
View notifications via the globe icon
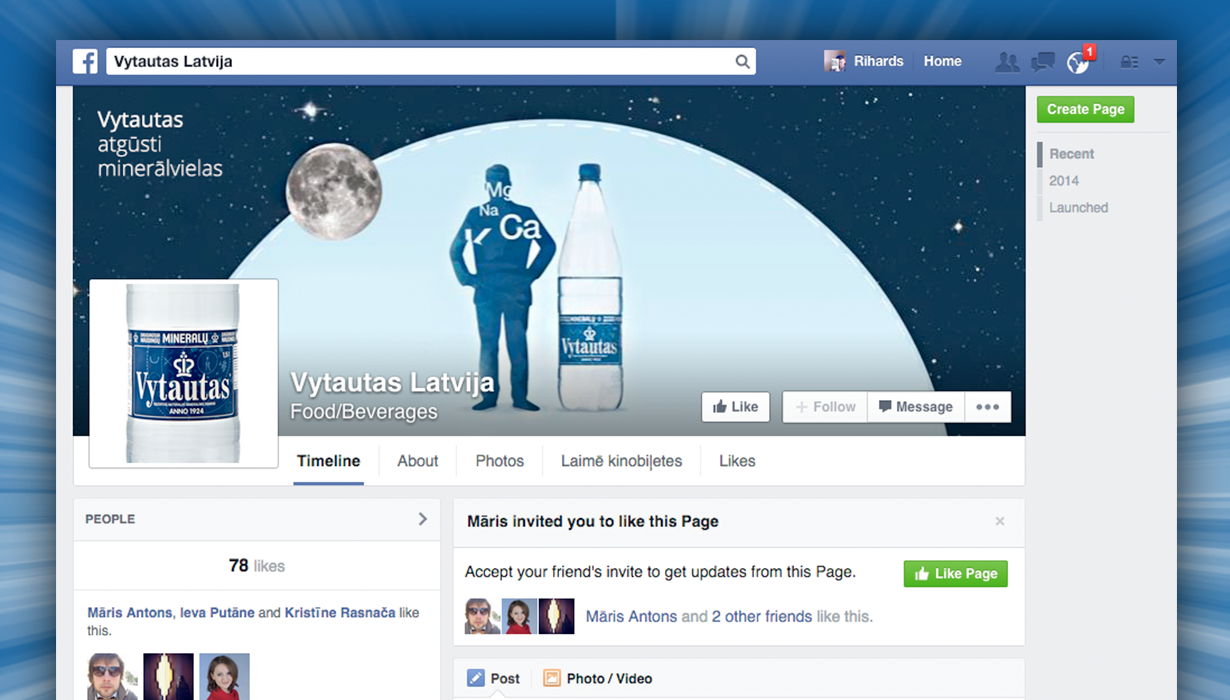coord(1078,62)
